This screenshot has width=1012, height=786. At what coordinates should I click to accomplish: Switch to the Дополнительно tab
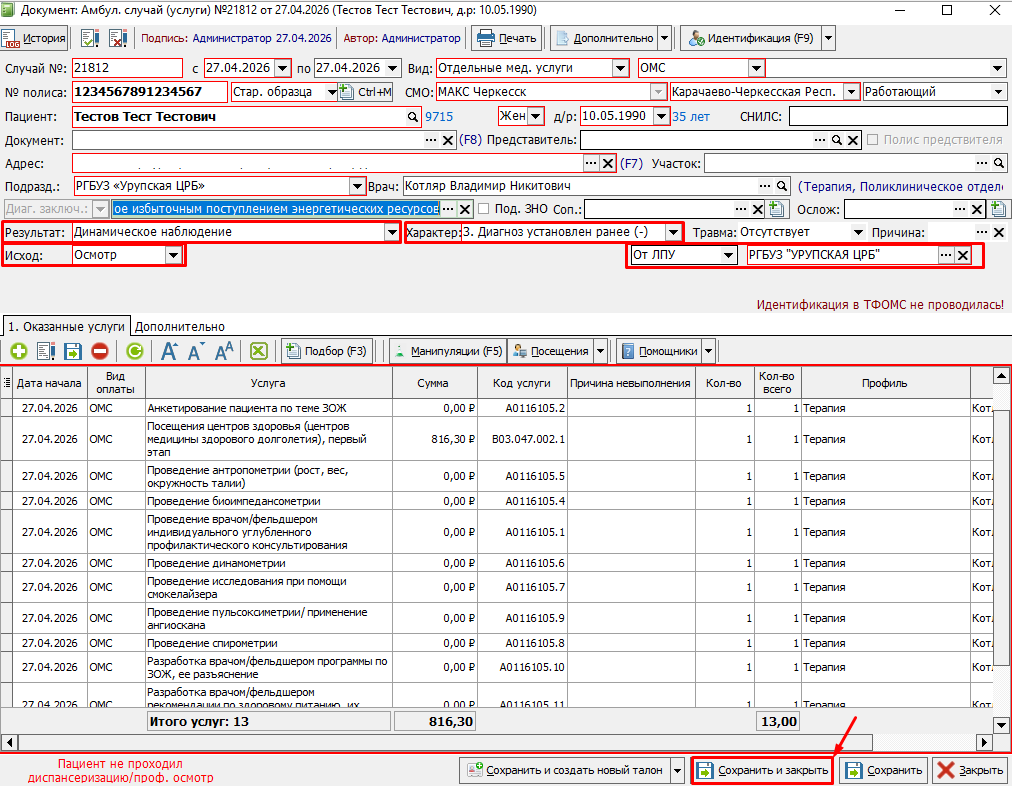(180, 326)
